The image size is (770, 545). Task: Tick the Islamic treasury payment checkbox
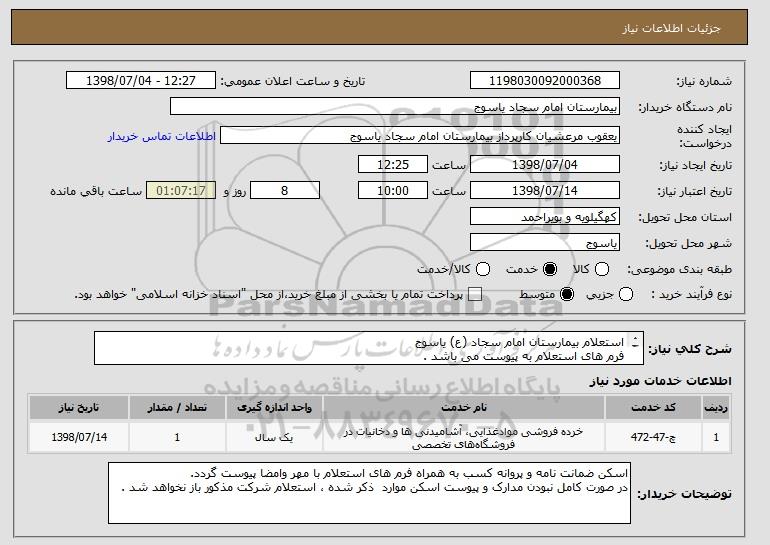tap(475, 295)
